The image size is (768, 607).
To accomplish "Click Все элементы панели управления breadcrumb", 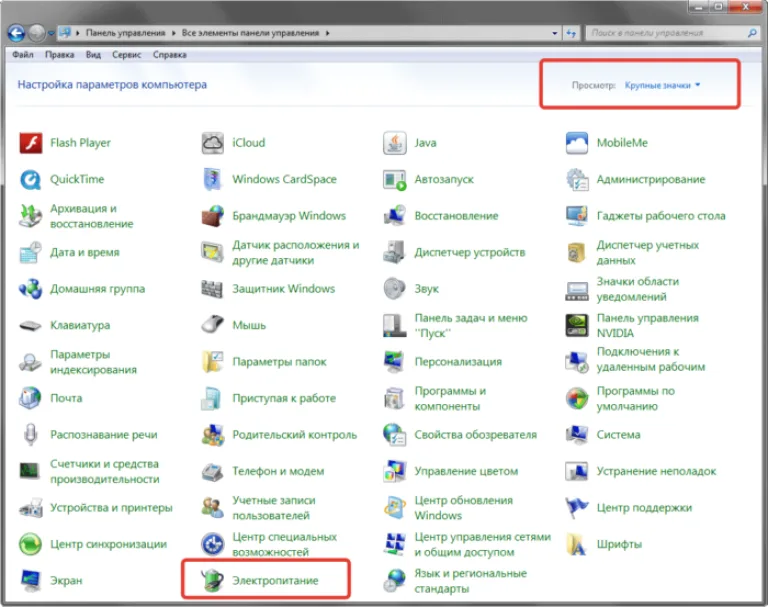I will click(250, 33).
